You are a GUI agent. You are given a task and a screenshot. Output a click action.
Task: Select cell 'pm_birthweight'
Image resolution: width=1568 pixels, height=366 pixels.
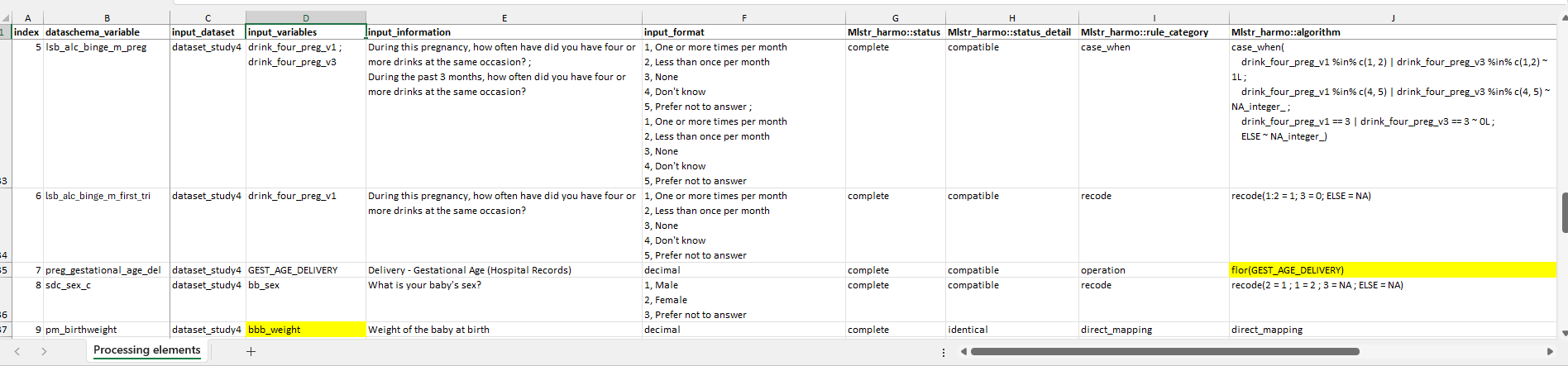pyautogui.click(x=107, y=330)
